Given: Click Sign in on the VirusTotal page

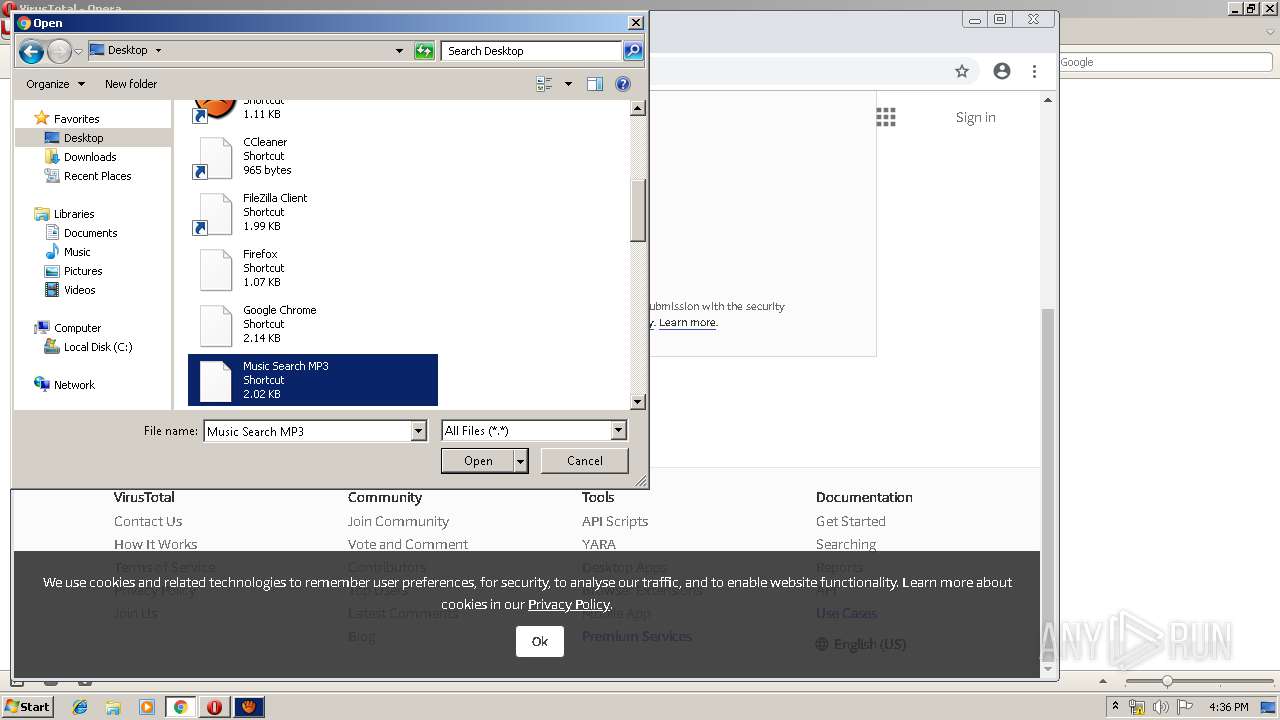Looking at the screenshot, I should (975, 117).
